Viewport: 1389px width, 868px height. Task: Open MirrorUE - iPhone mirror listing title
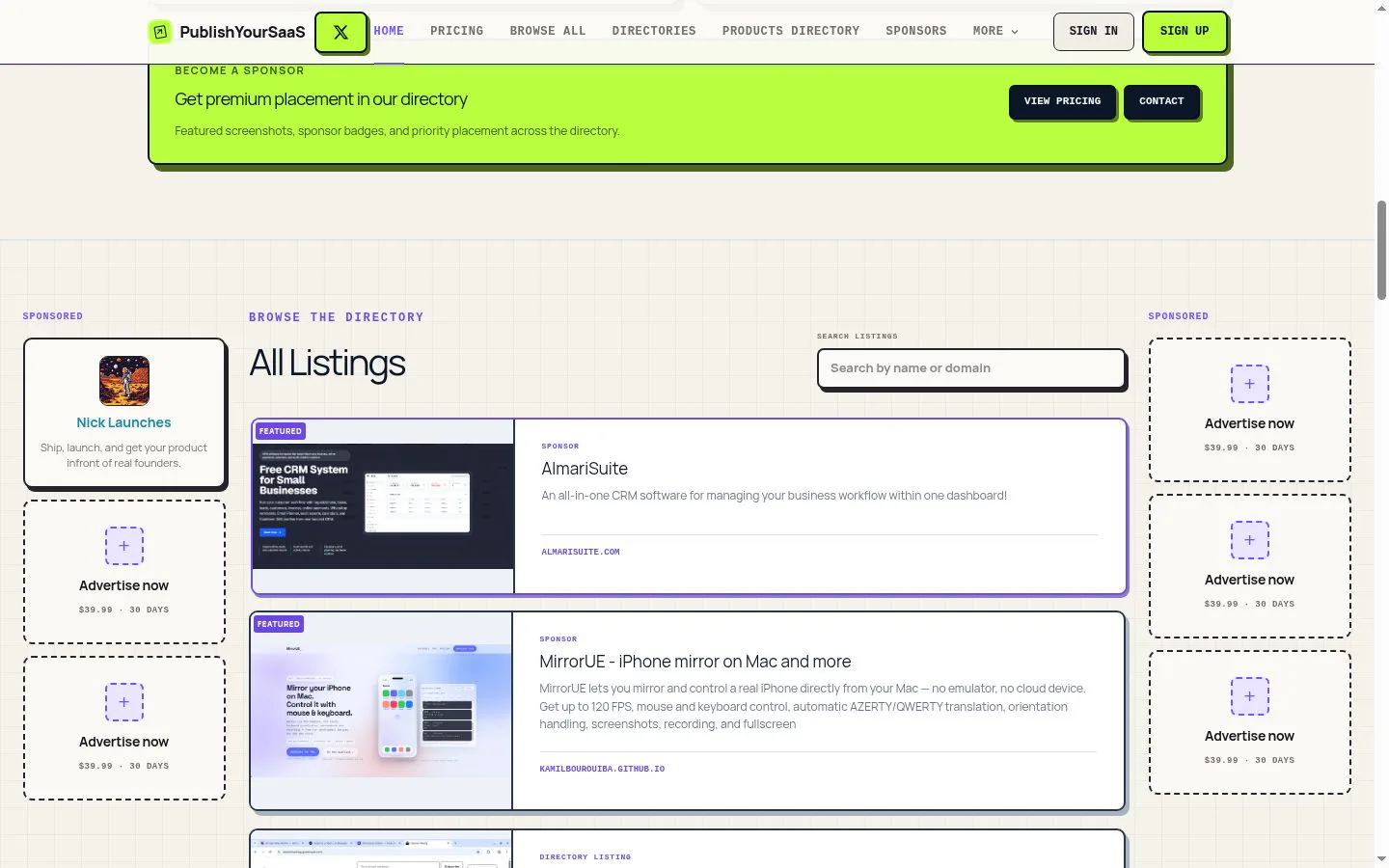[x=695, y=662]
